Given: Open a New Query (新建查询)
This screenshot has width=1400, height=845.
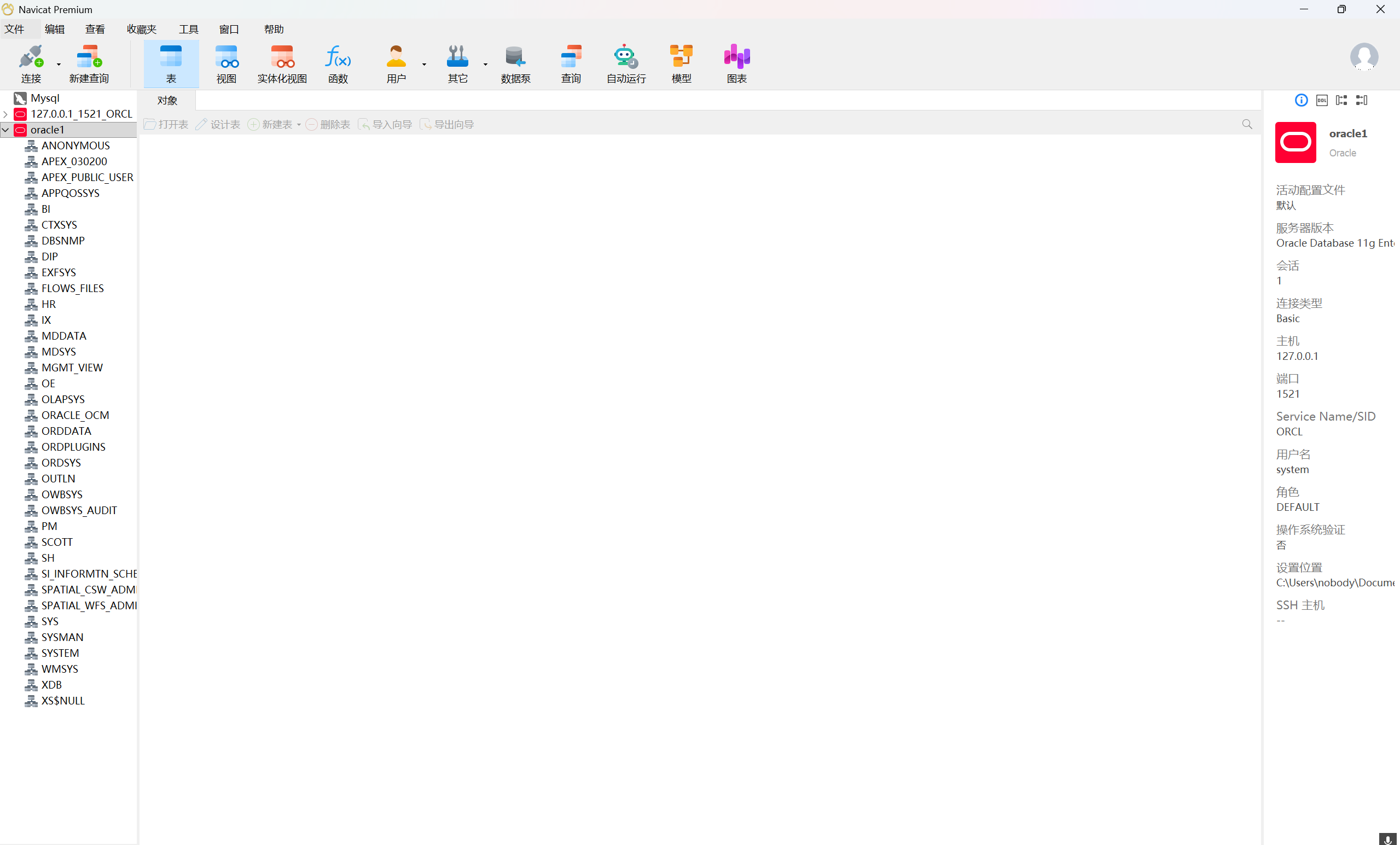Looking at the screenshot, I should 89,63.
